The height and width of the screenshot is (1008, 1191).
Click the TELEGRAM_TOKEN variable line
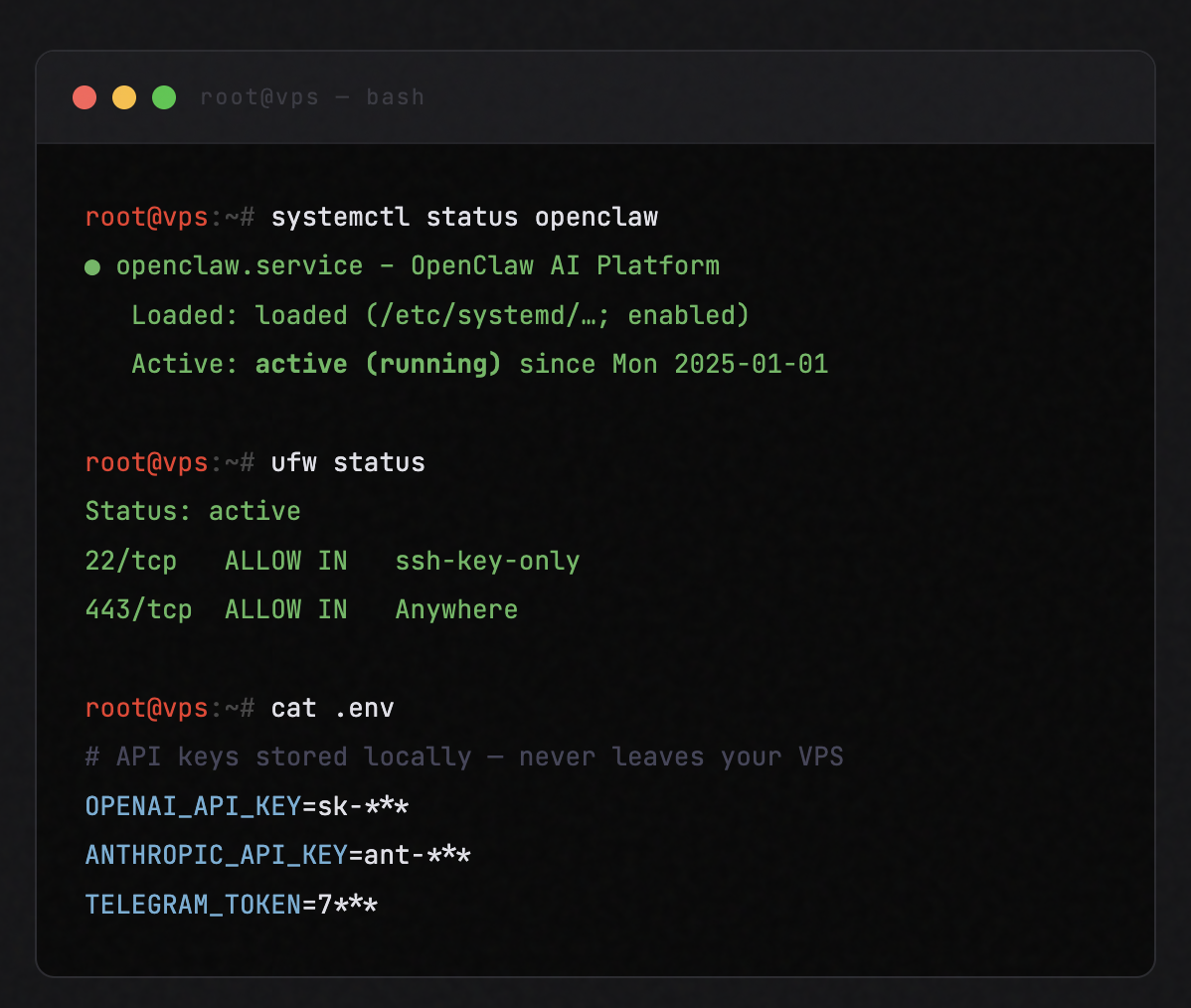coord(231,905)
